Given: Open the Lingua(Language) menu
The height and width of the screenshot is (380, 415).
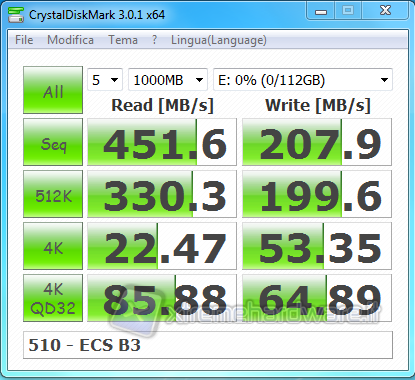Looking at the screenshot, I should point(219,40).
